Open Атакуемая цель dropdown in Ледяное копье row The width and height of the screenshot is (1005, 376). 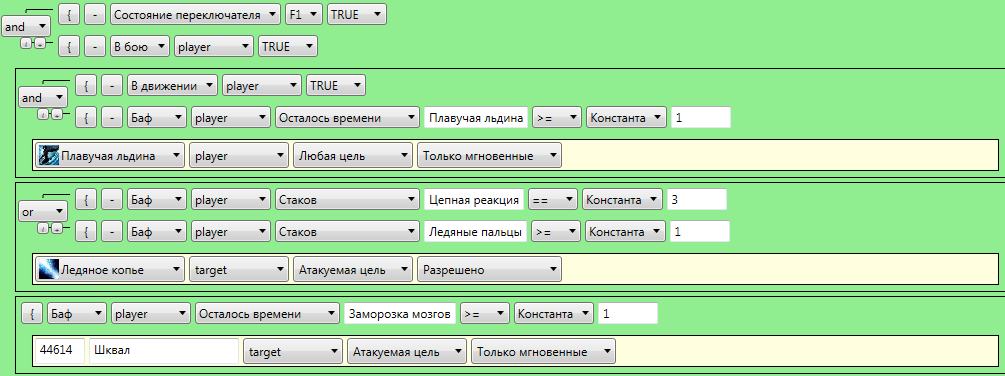353,270
